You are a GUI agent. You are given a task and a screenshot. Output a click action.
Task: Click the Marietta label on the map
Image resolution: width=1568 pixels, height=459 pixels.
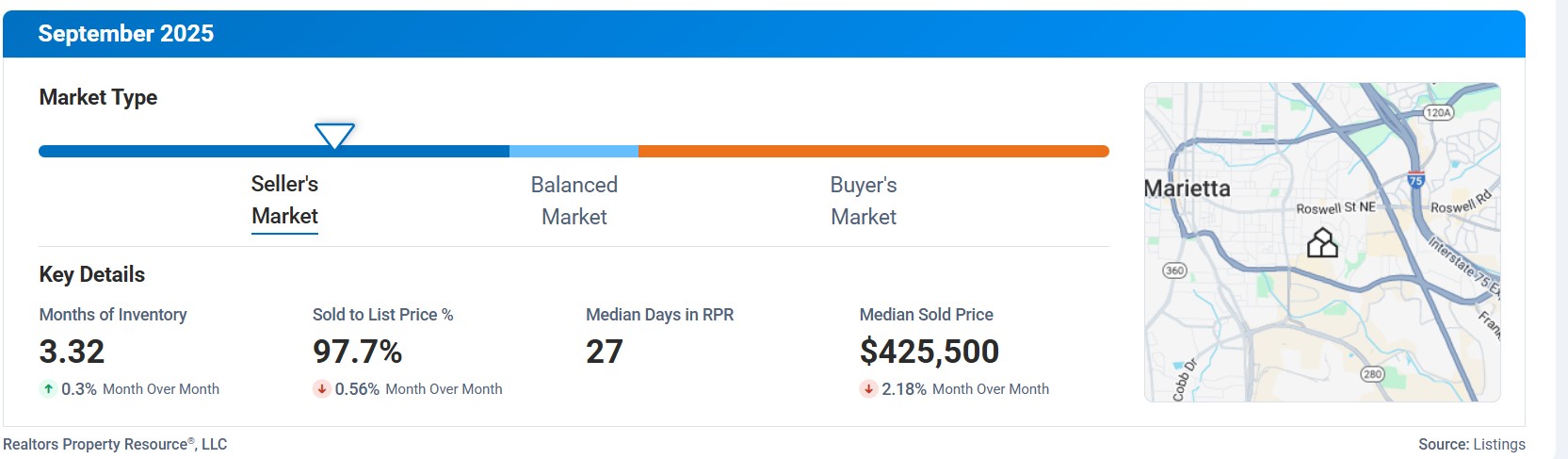tap(1188, 189)
